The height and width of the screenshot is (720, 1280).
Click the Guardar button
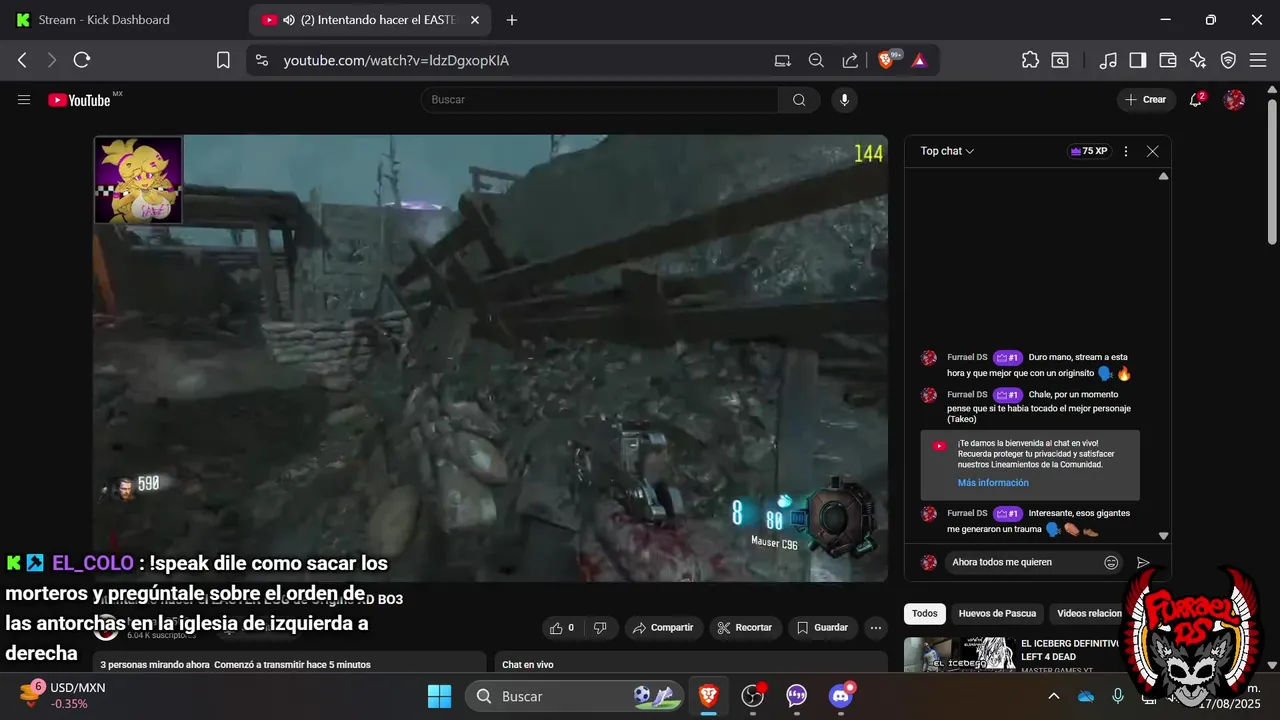tap(823, 628)
